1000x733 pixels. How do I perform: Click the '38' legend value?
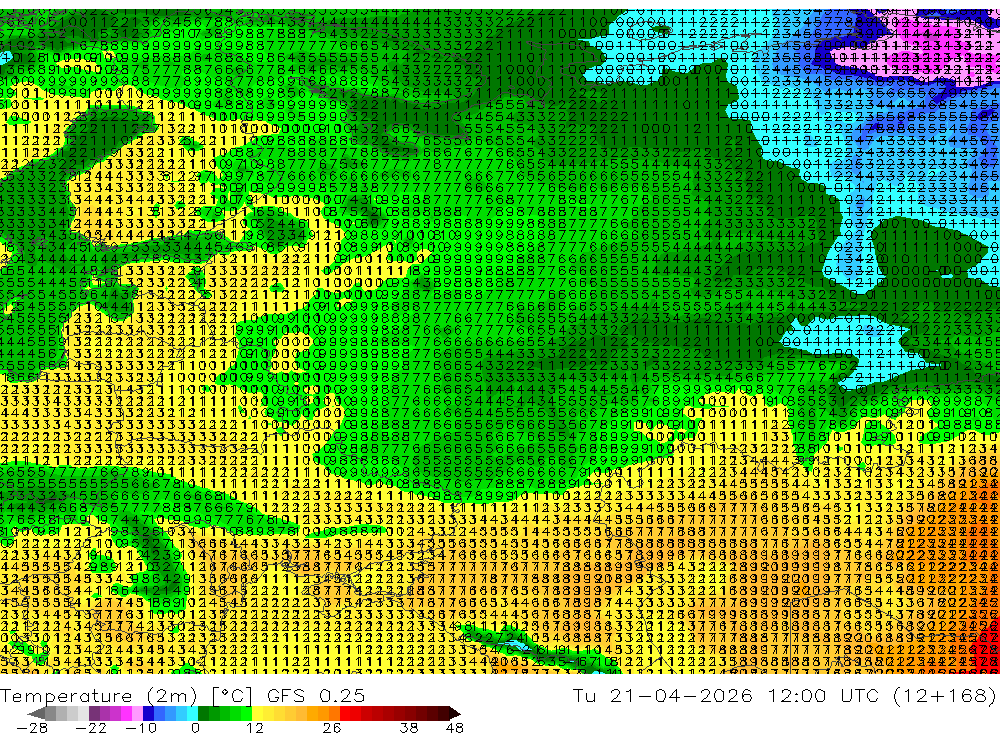(408, 728)
